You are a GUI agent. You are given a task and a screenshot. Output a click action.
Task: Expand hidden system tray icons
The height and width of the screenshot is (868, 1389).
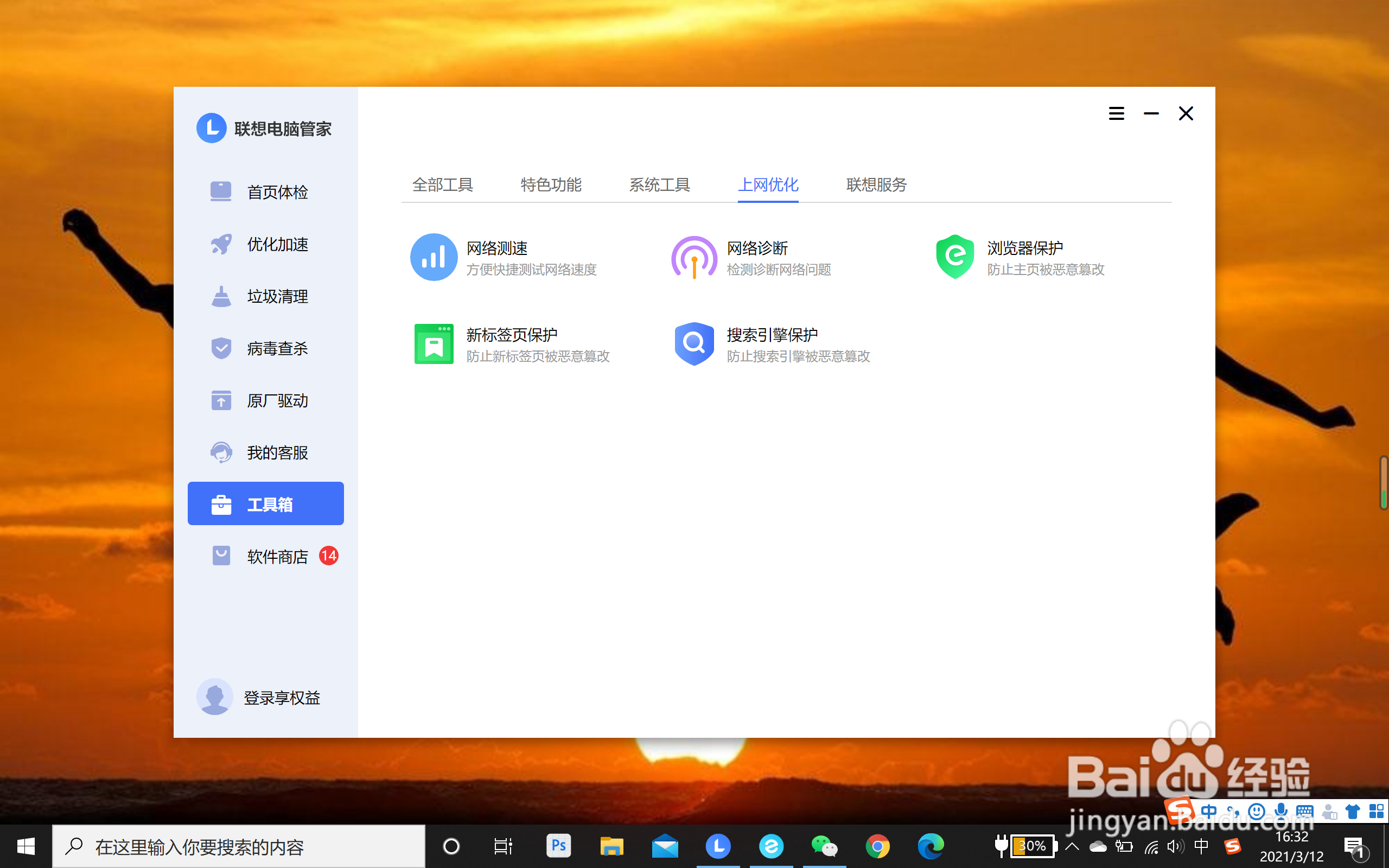[x=1072, y=846]
